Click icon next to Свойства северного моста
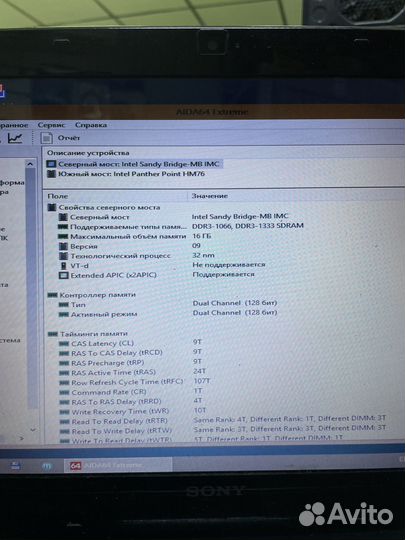 [52, 207]
